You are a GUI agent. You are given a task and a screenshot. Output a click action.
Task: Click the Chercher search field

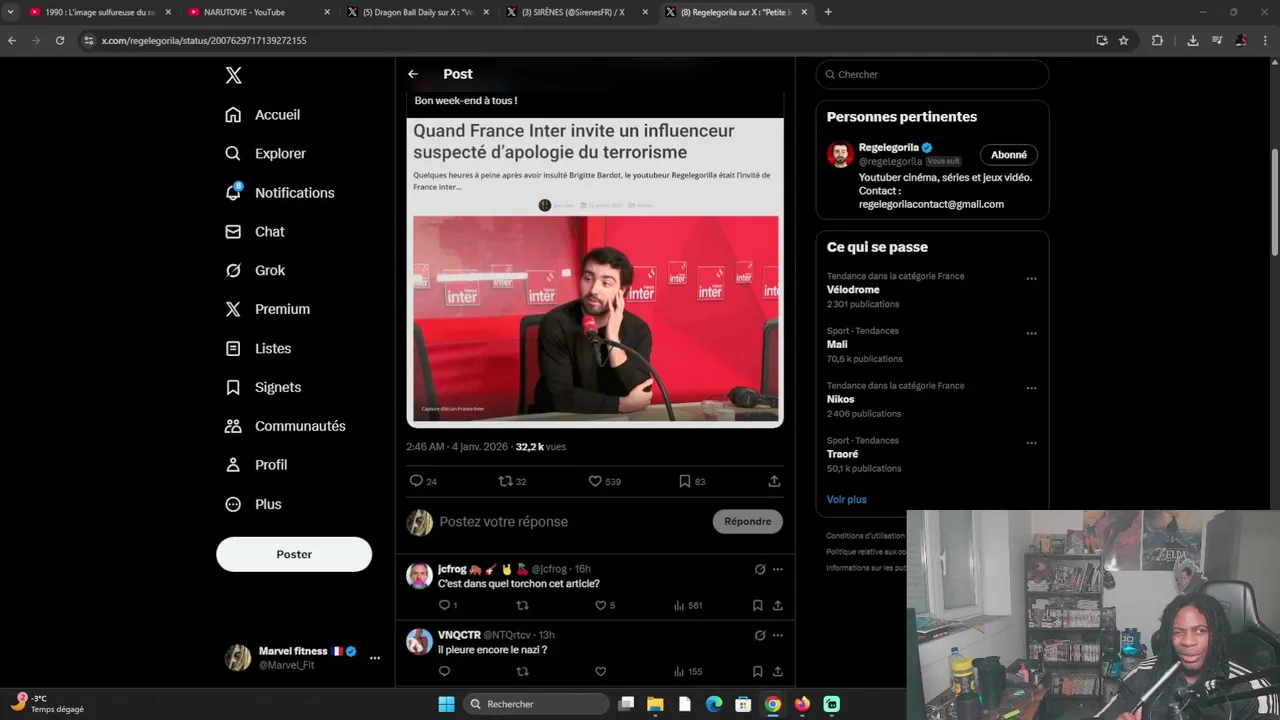(x=932, y=74)
